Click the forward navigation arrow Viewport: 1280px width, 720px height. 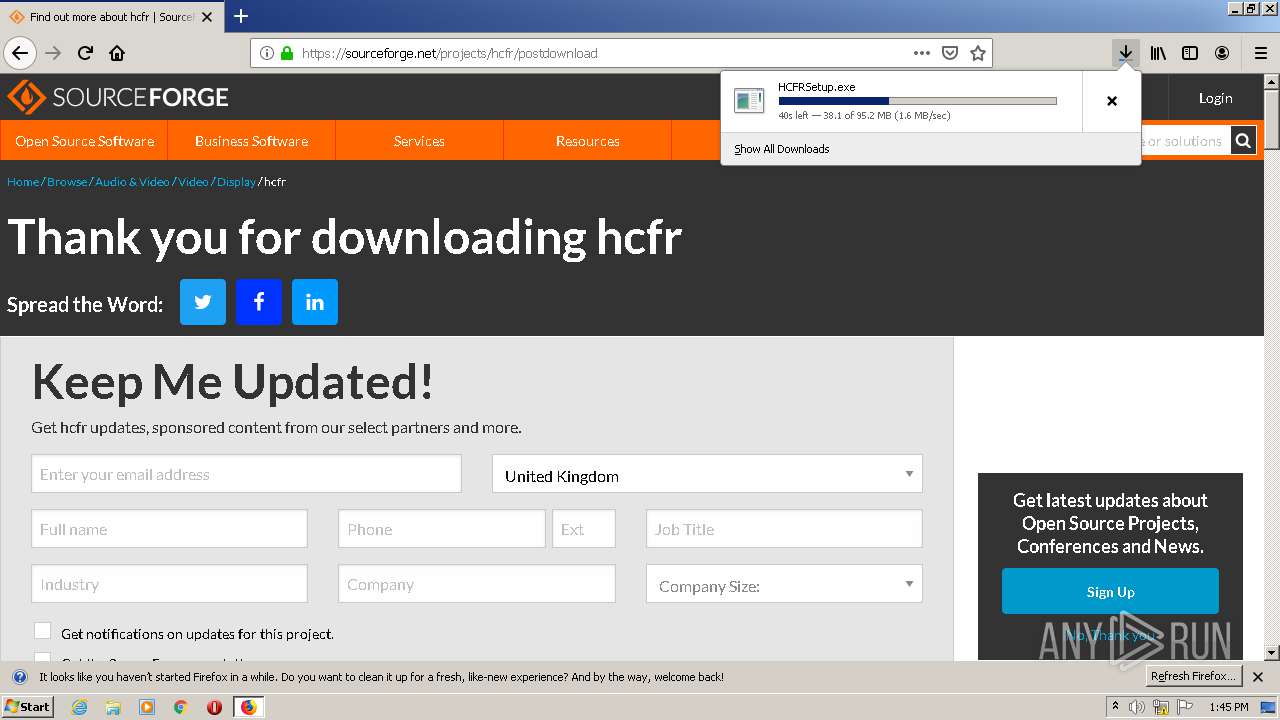(x=53, y=53)
